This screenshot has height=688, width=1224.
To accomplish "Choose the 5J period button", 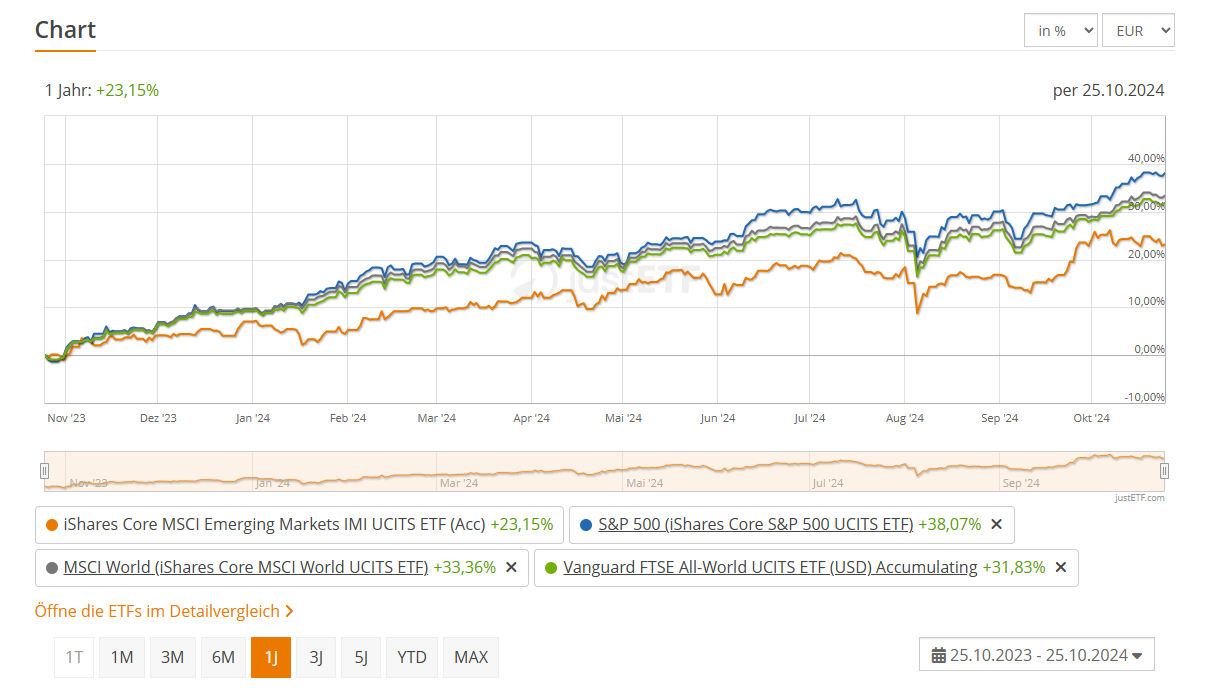I will click(x=361, y=657).
